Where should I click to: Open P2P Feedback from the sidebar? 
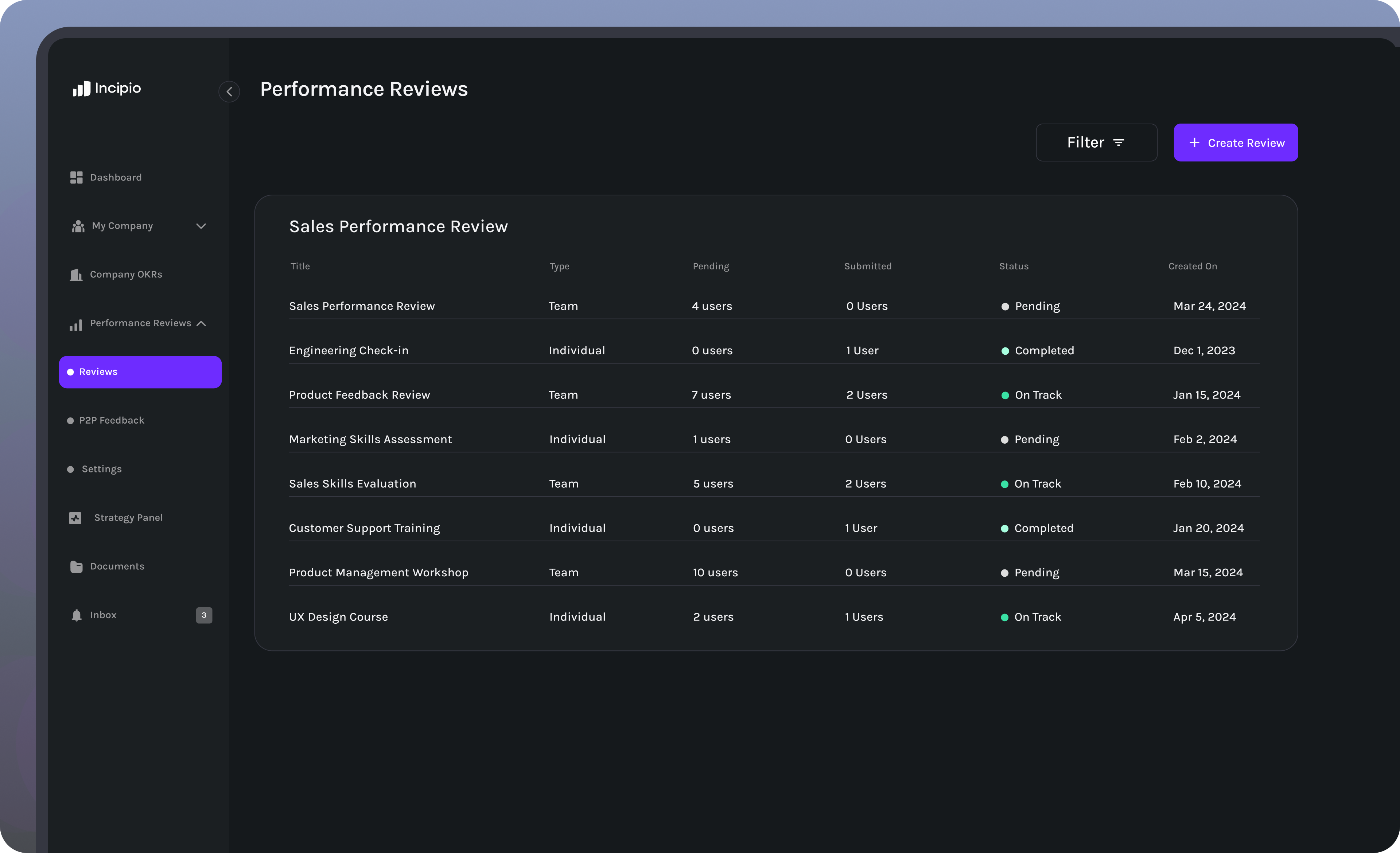[x=111, y=420]
